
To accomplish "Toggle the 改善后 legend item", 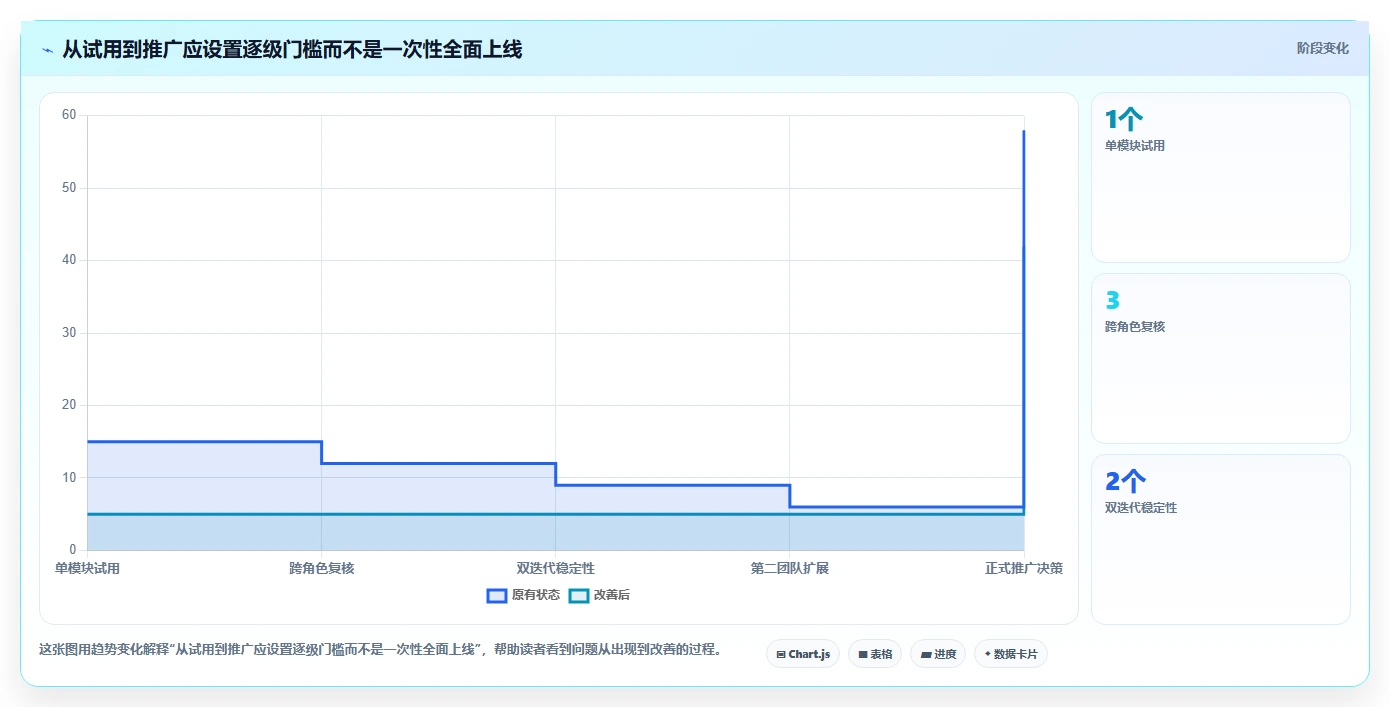I will coord(599,595).
